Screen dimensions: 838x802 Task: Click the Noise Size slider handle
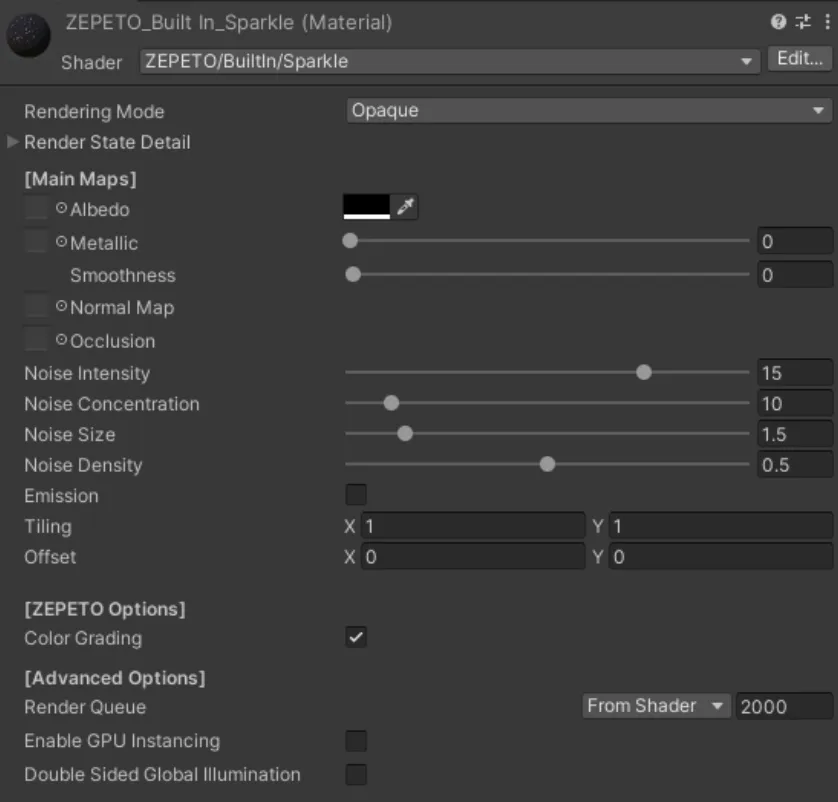click(405, 433)
